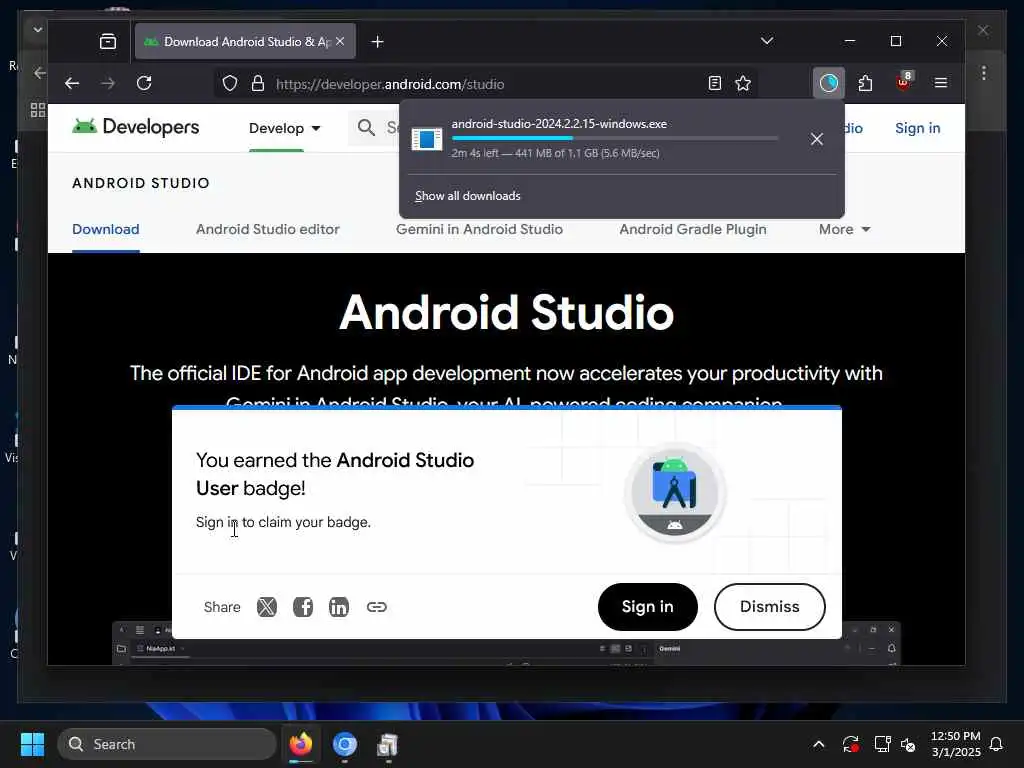
Task: Open the list all tabs chevron
Action: coord(767,41)
